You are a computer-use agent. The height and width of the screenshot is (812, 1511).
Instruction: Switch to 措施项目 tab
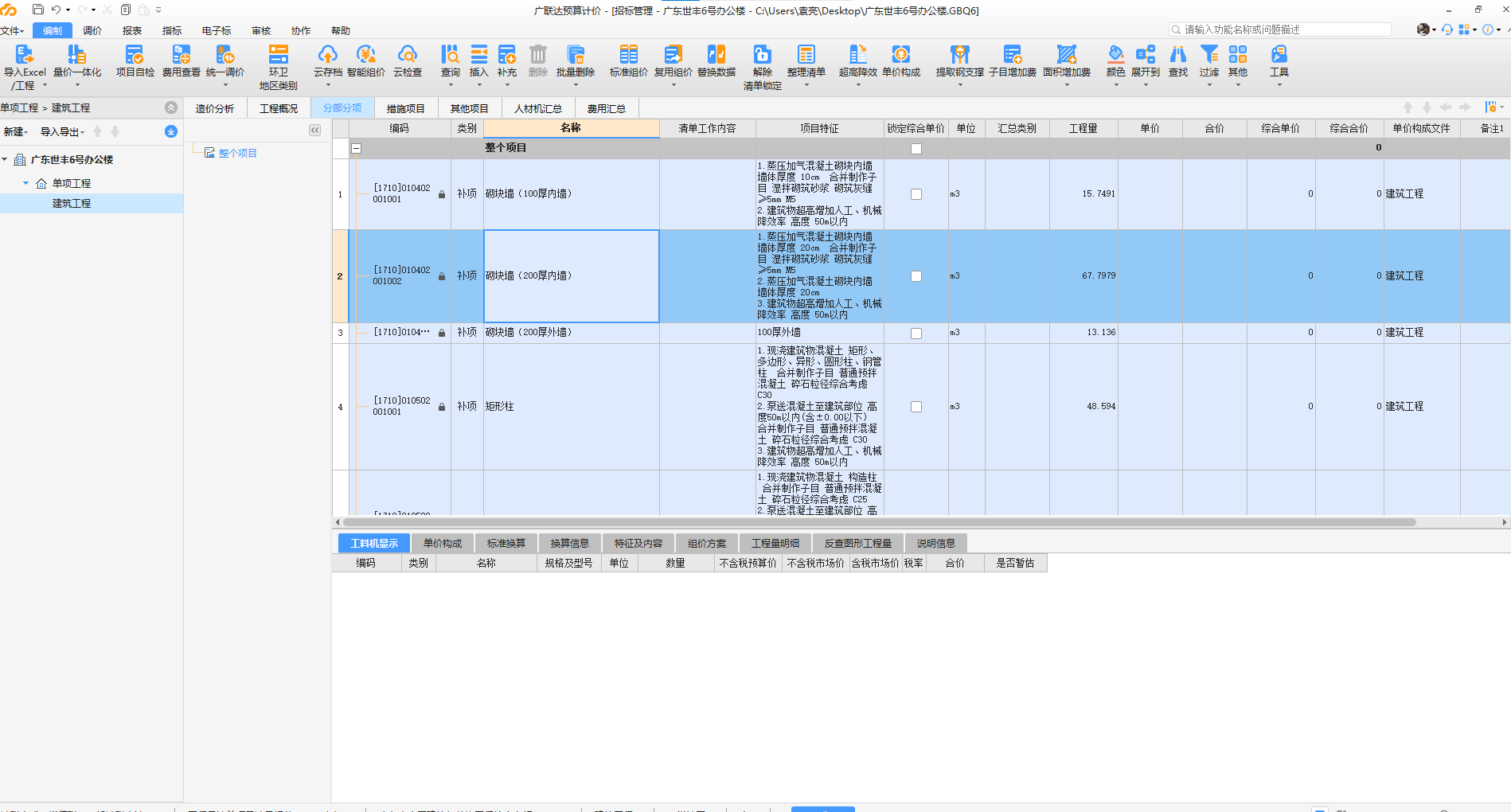[x=406, y=109]
